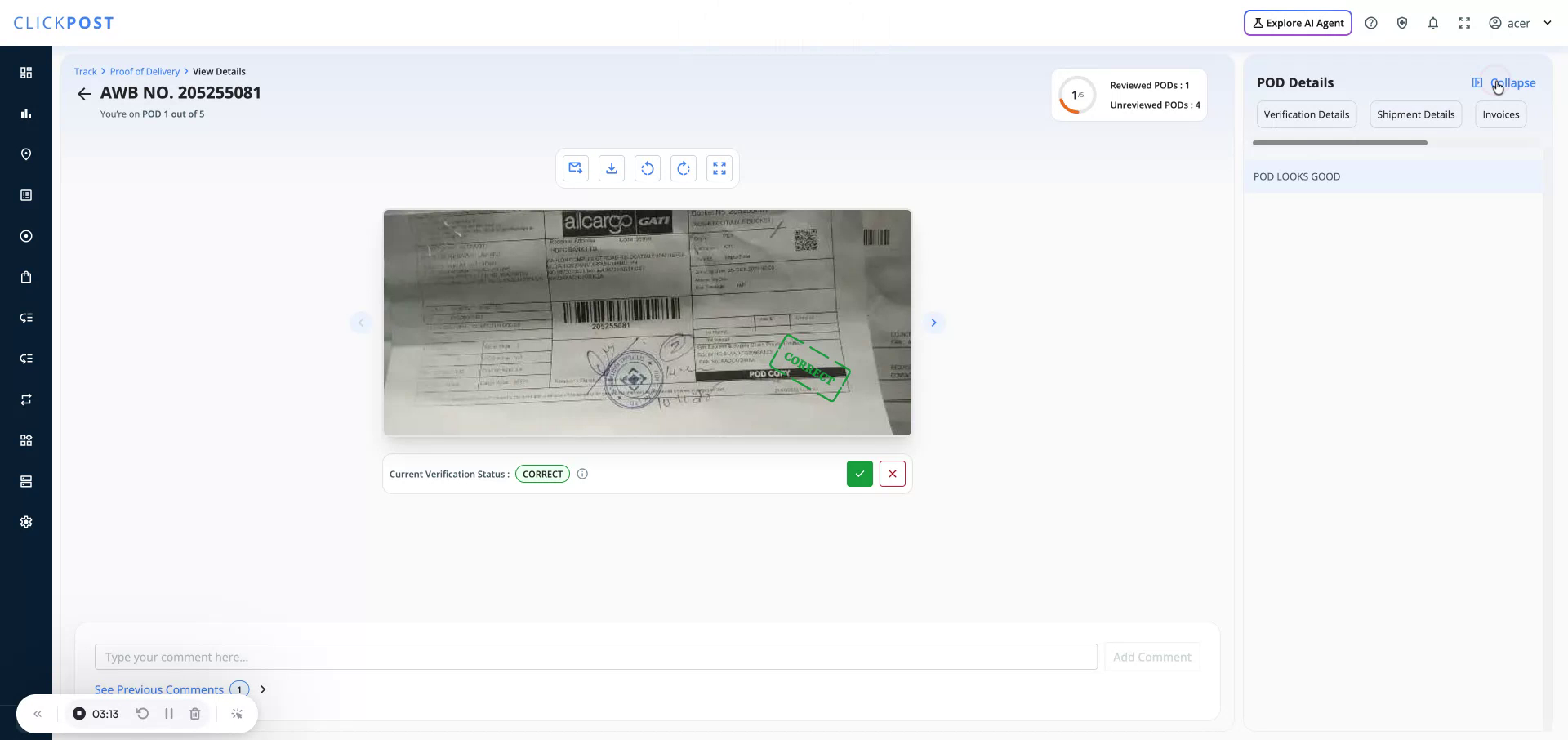
Task: Expand See Previous Comments section
Action: [158, 689]
